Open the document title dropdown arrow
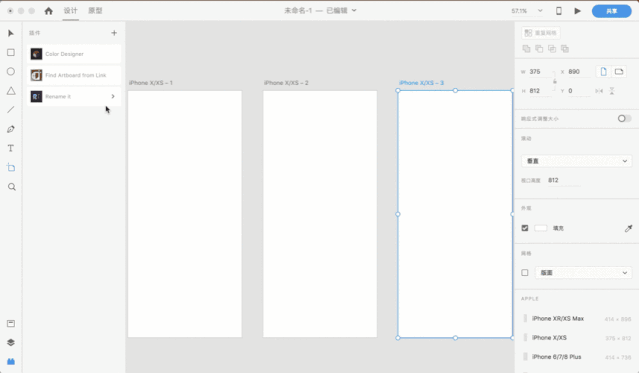This screenshot has width=639, height=373. click(x=354, y=11)
